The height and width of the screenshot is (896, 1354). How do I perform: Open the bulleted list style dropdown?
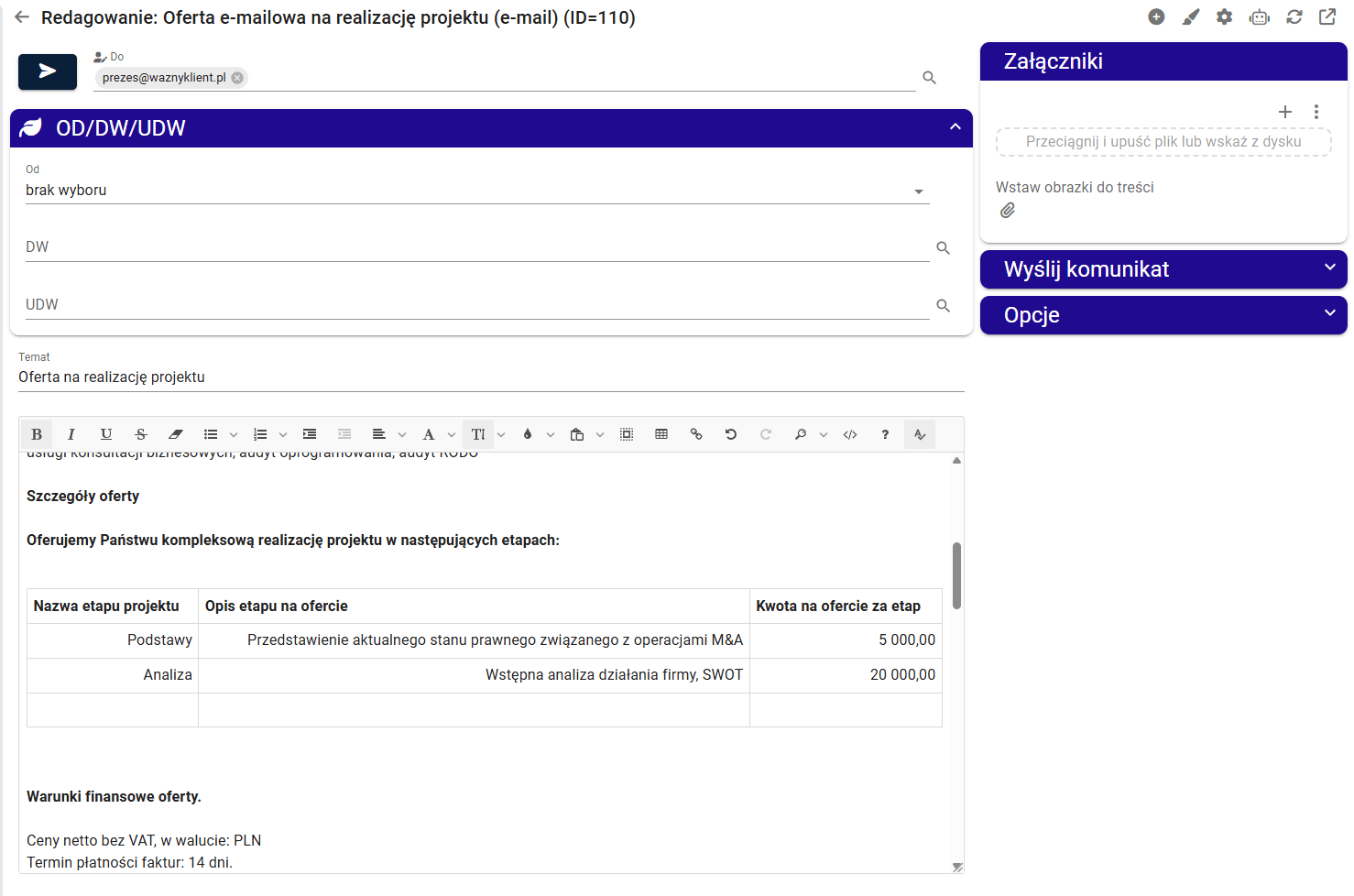click(234, 435)
